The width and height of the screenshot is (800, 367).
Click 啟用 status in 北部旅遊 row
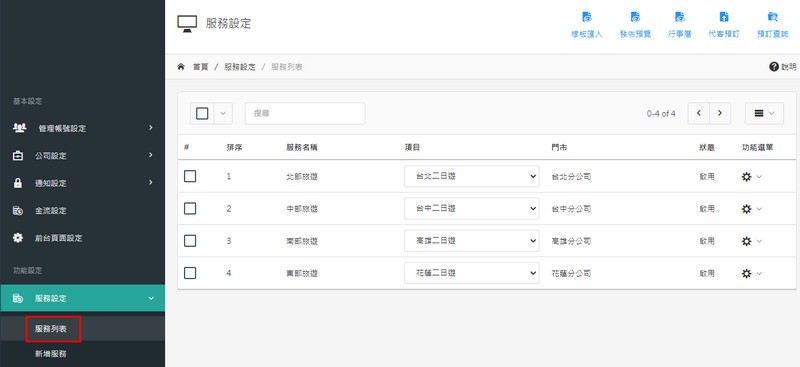coord(707,177)
